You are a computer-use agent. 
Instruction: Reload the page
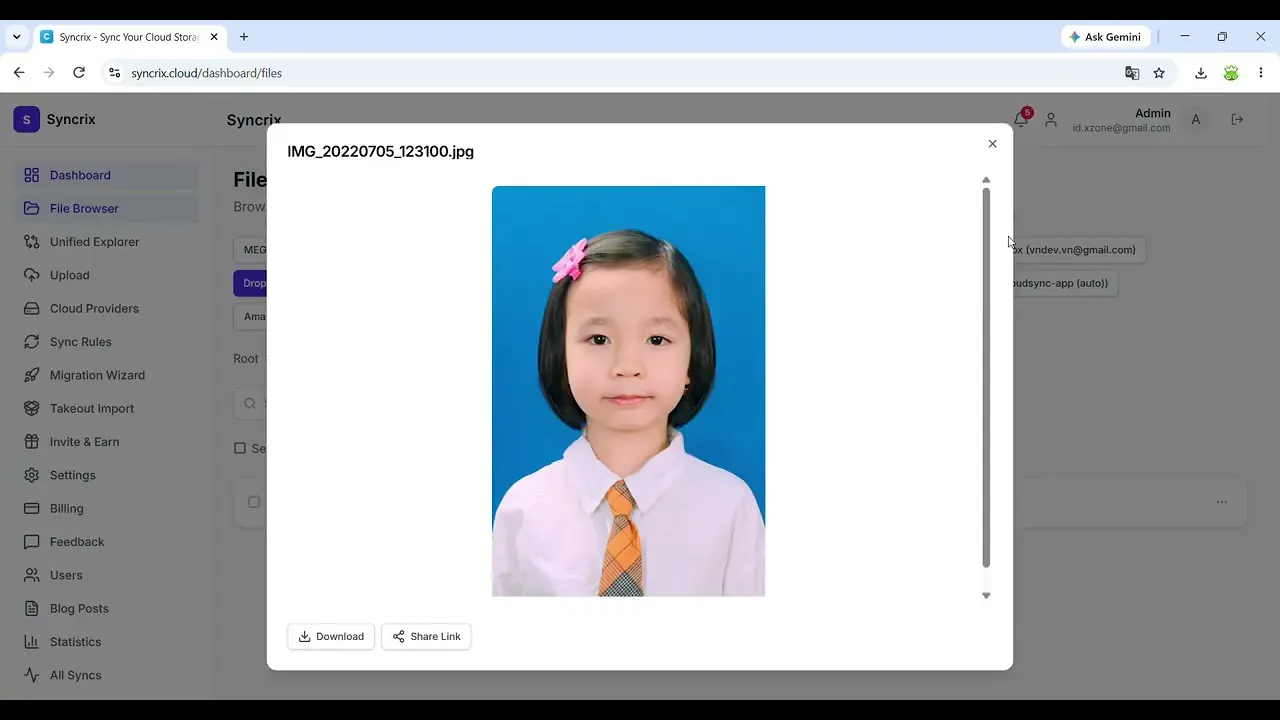(79, 73)
